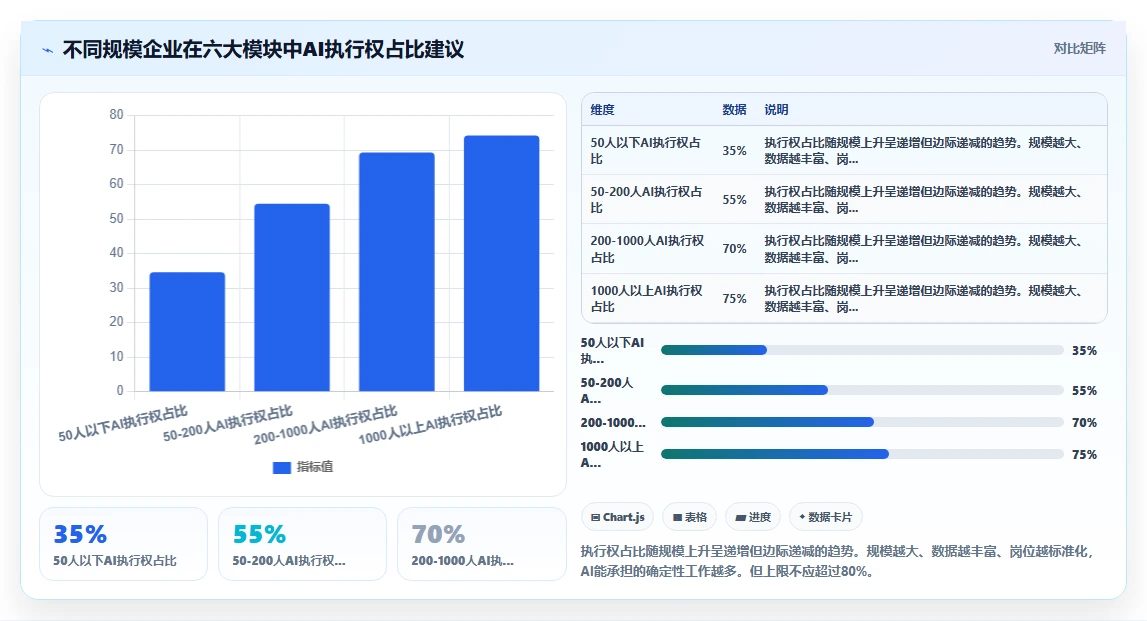Select the 70% data card
Image resolution: width=1147 pixels, height=621 pixels.
pyautogui.click(x=481, y=544)
